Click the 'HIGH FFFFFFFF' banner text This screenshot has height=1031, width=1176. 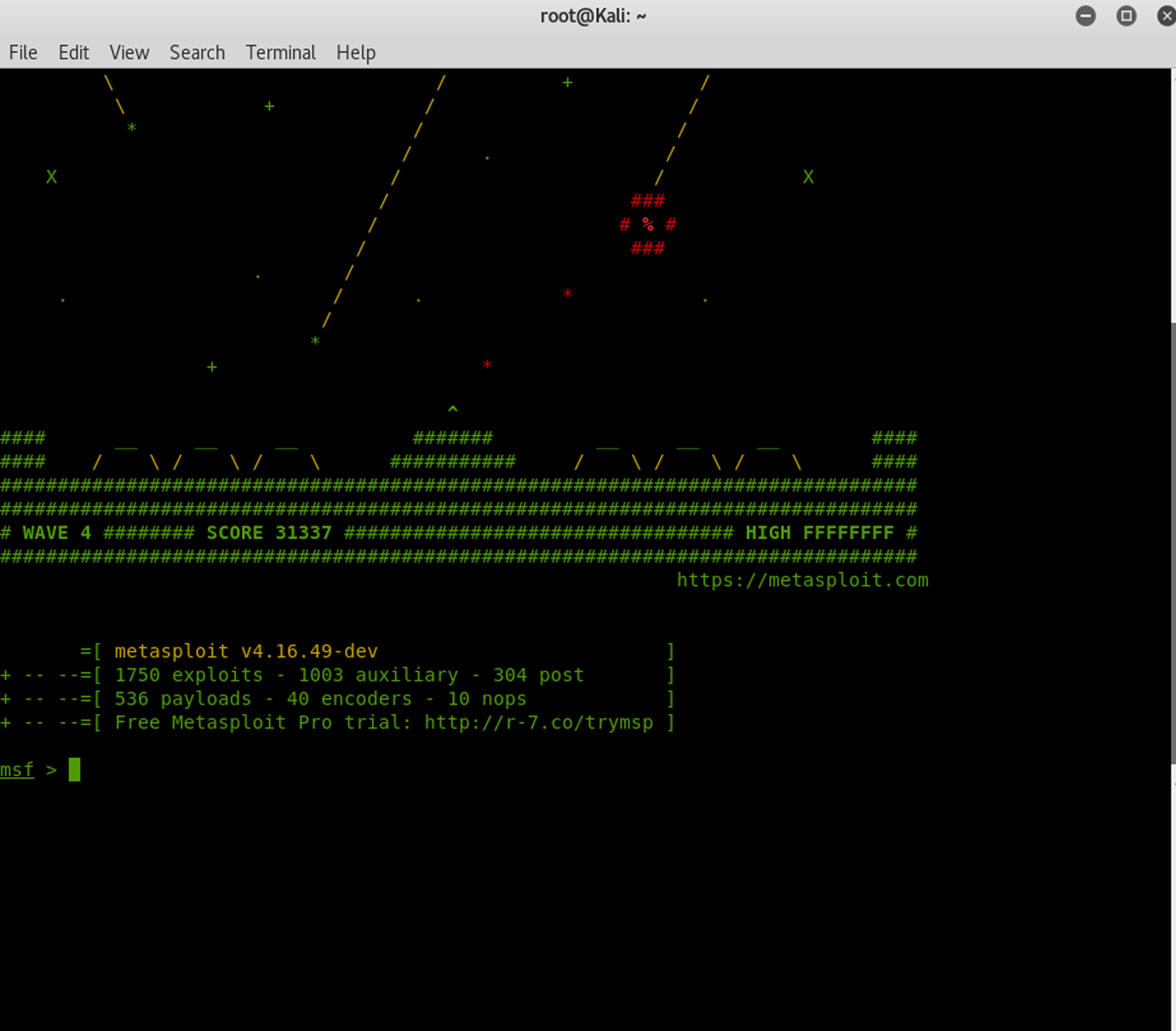820,533
